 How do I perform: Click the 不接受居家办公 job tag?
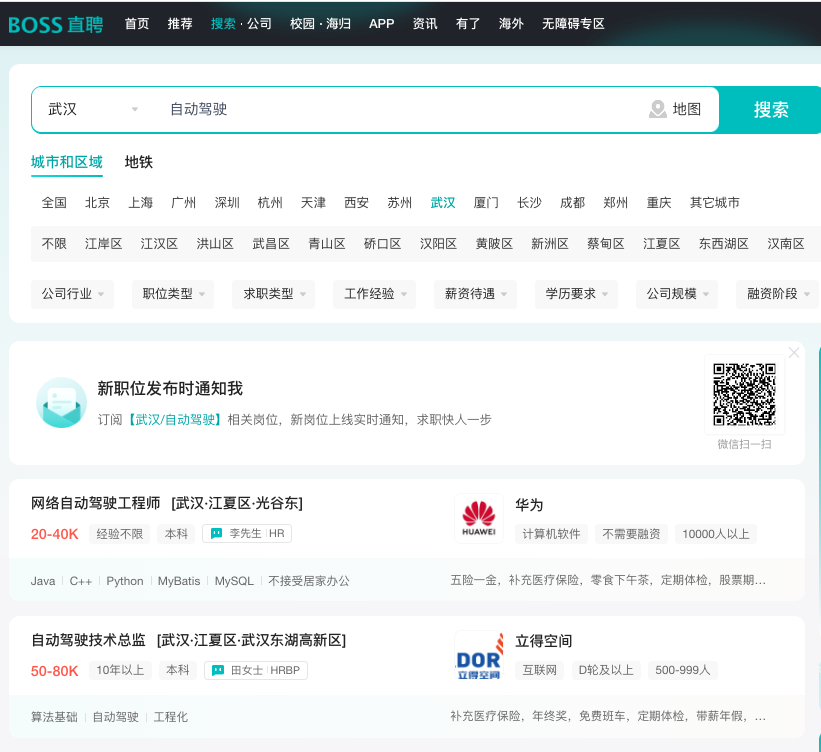point(309,581)
